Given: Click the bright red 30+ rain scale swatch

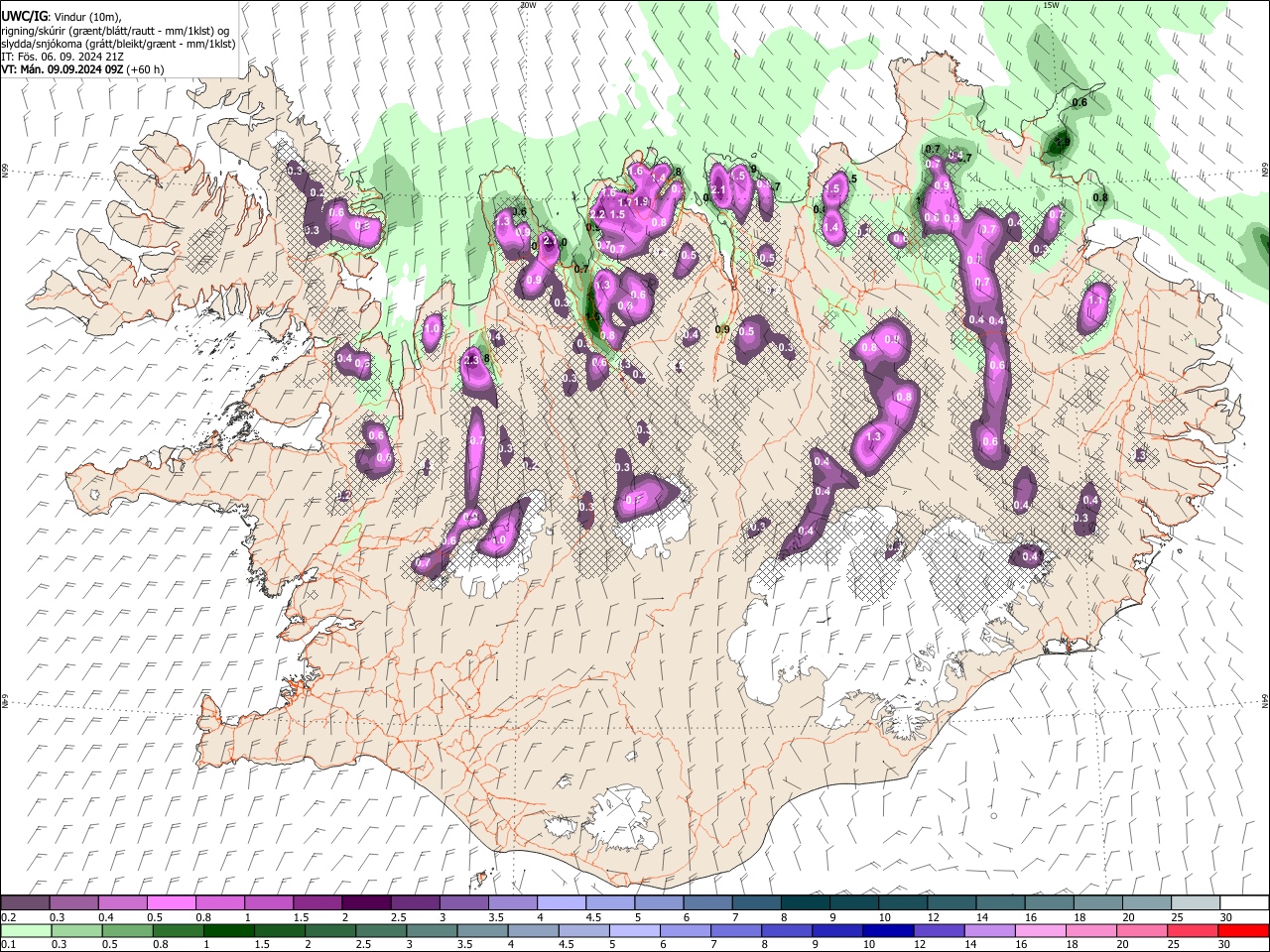Looking at the screenshot, I should point(1244,931).
